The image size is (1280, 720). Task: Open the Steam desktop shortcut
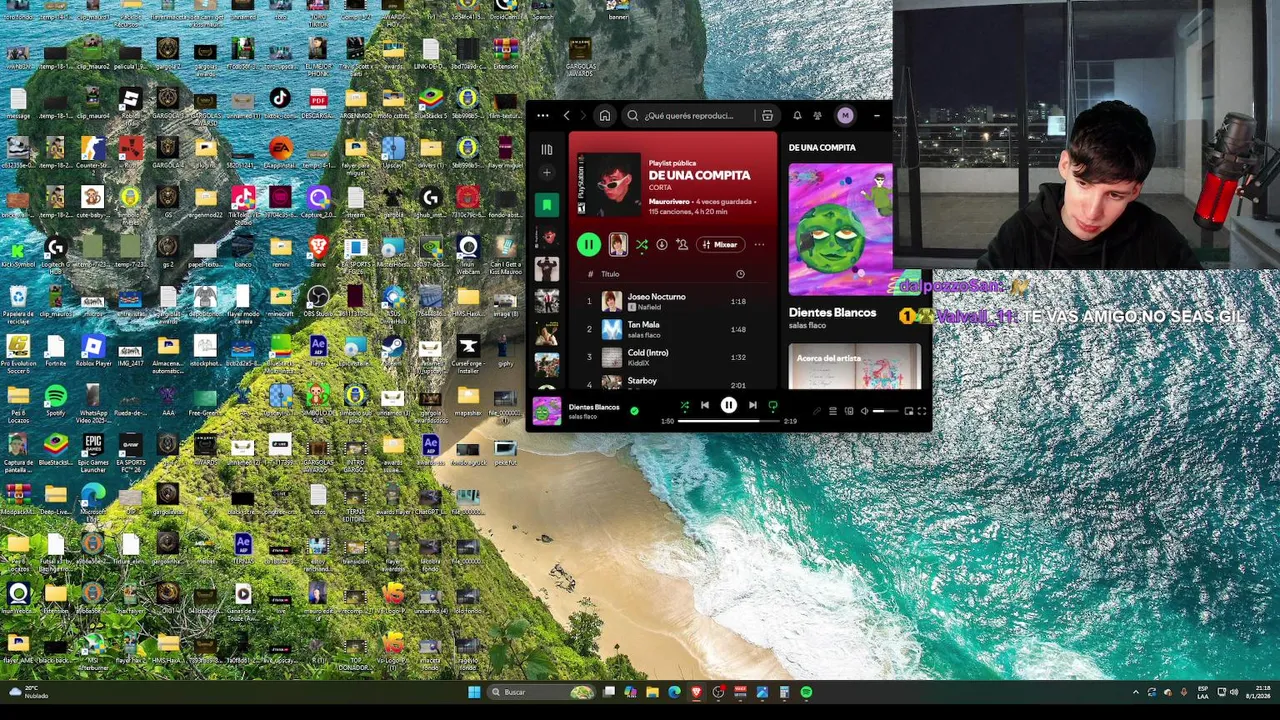[393, 350]
